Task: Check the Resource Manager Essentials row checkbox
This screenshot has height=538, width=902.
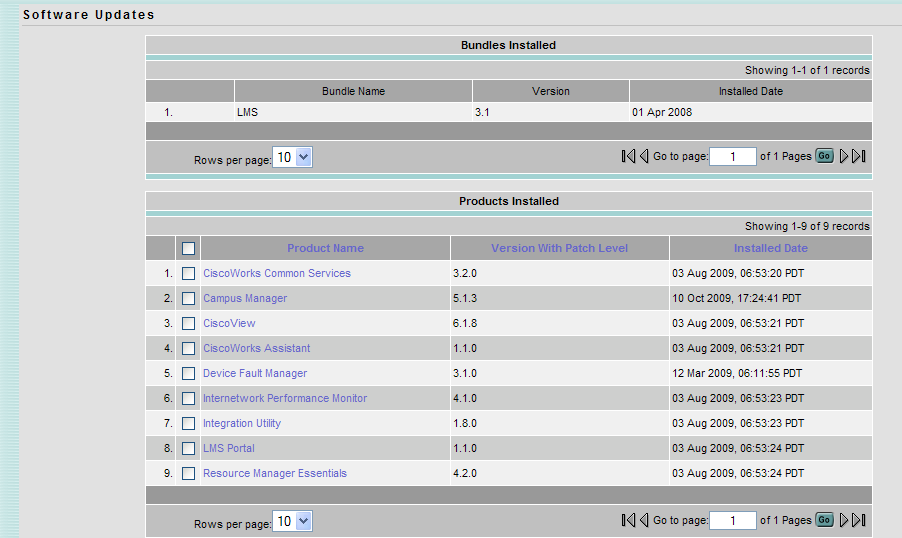Action: [188, 474]
